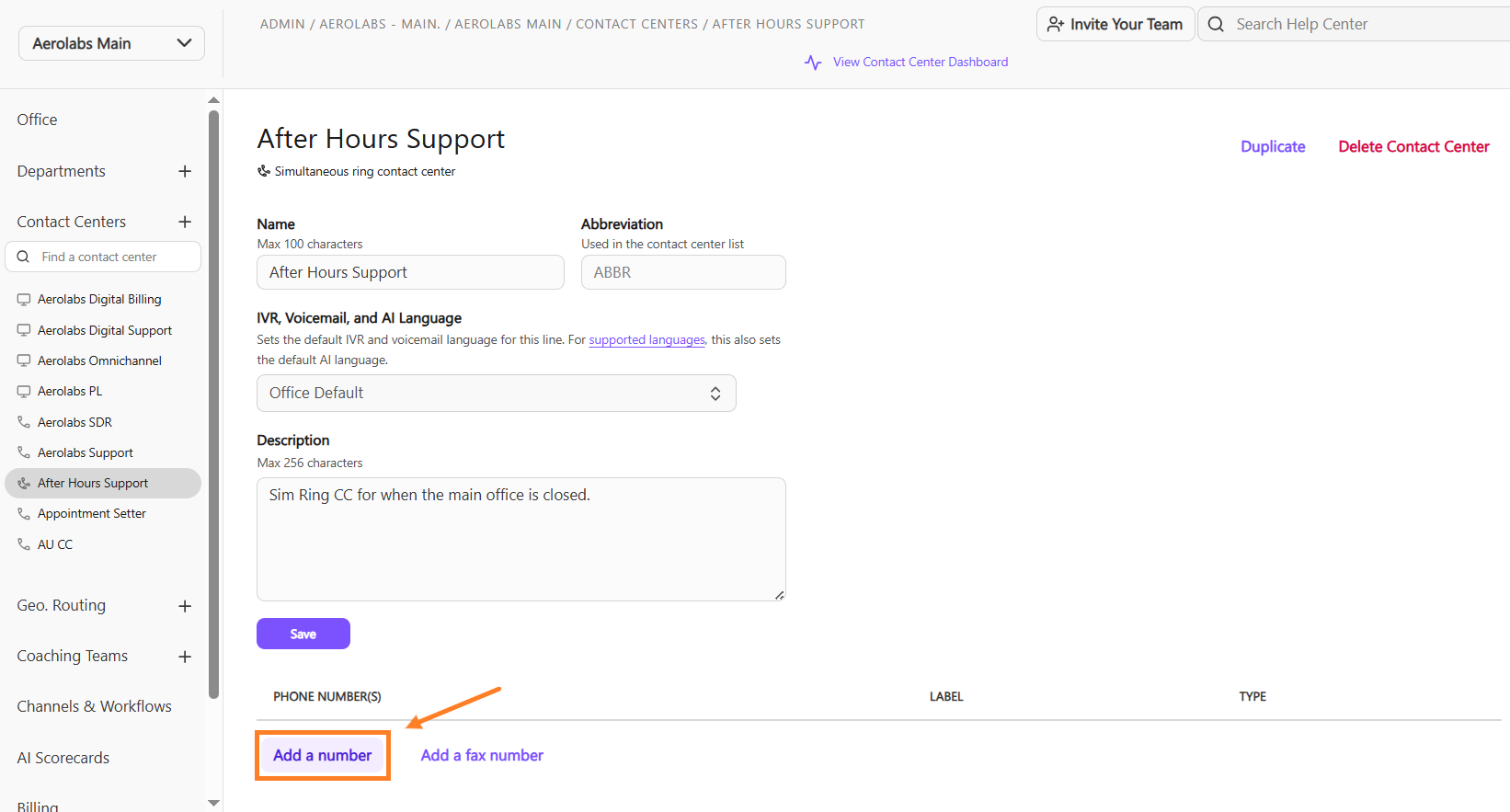Click the Aerolabs PL monitor icon
1510x812 pixels.
tap(24, 392)
